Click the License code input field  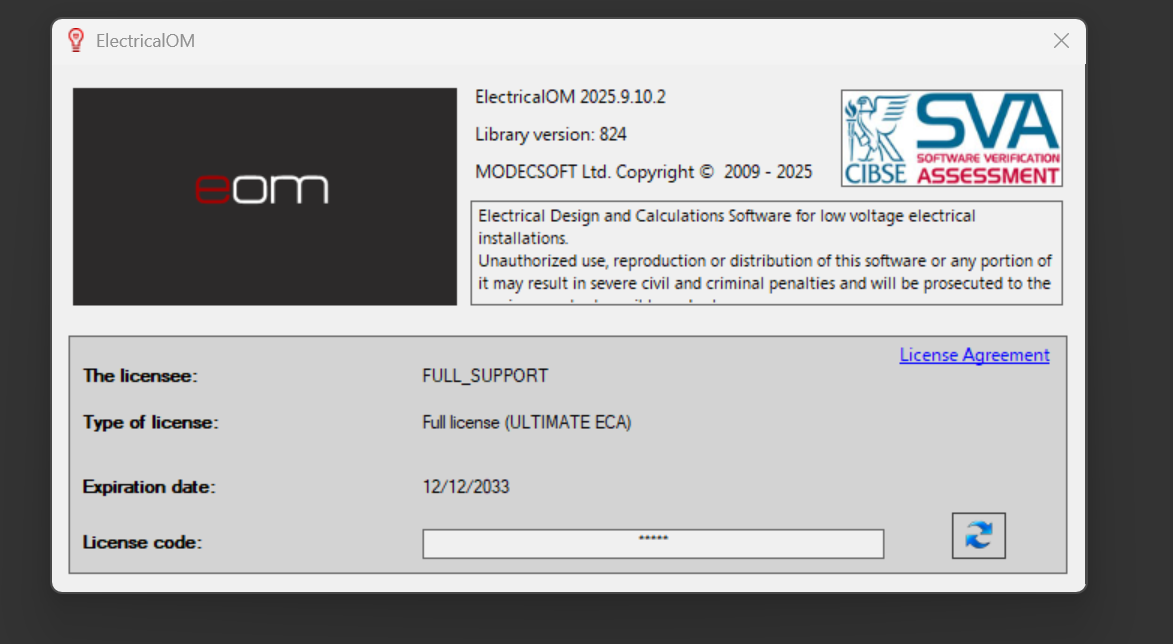[653, 544]
